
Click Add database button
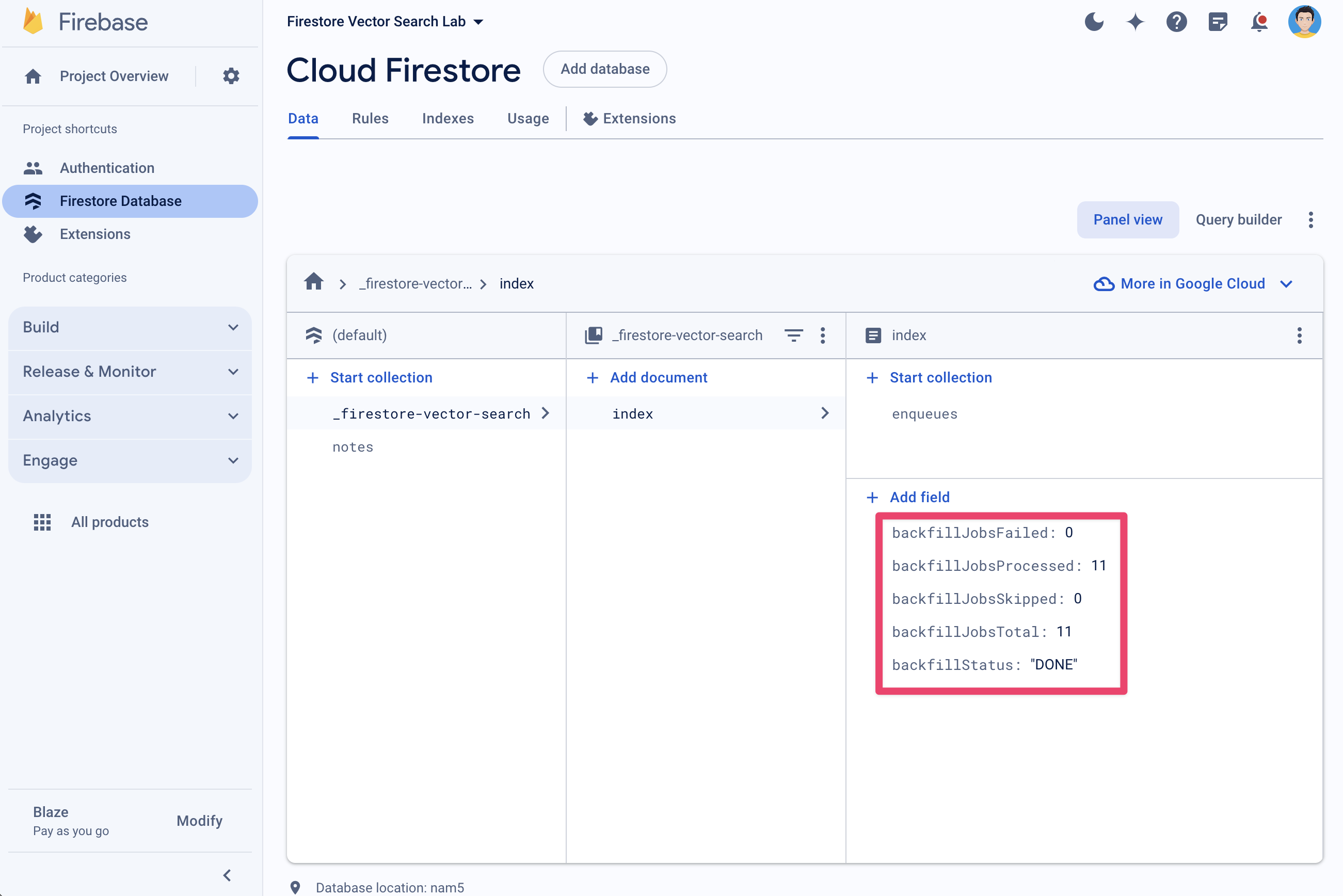605,68
